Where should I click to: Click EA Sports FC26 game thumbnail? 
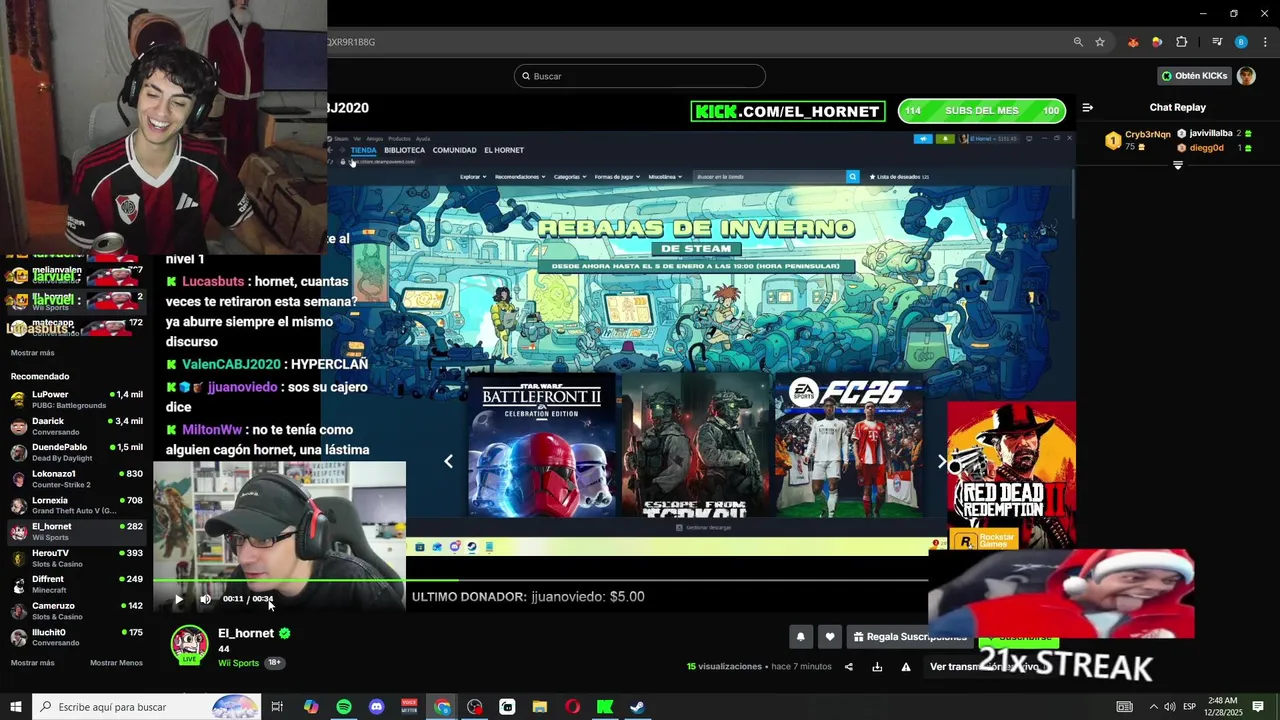point(848,445)
